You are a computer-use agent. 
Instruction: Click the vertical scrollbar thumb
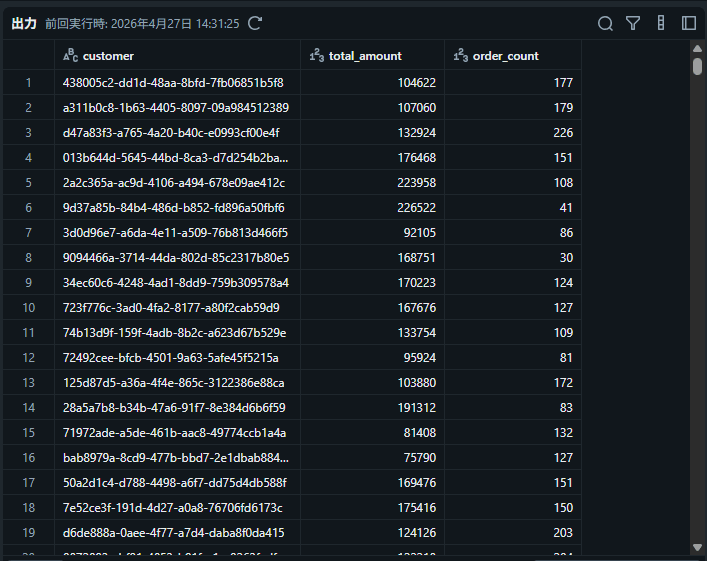pos(697,66)
